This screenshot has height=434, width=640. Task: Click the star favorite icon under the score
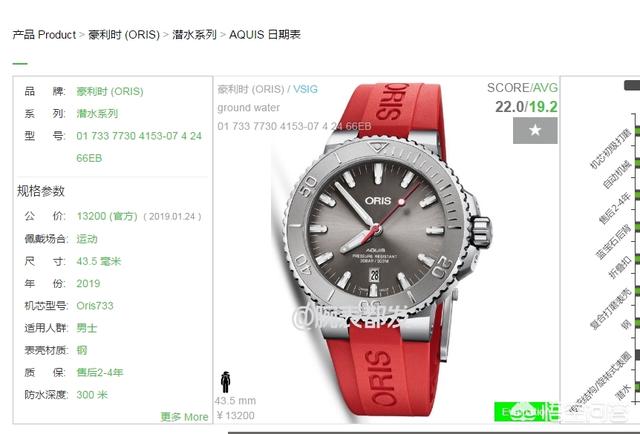click(535, 130)
